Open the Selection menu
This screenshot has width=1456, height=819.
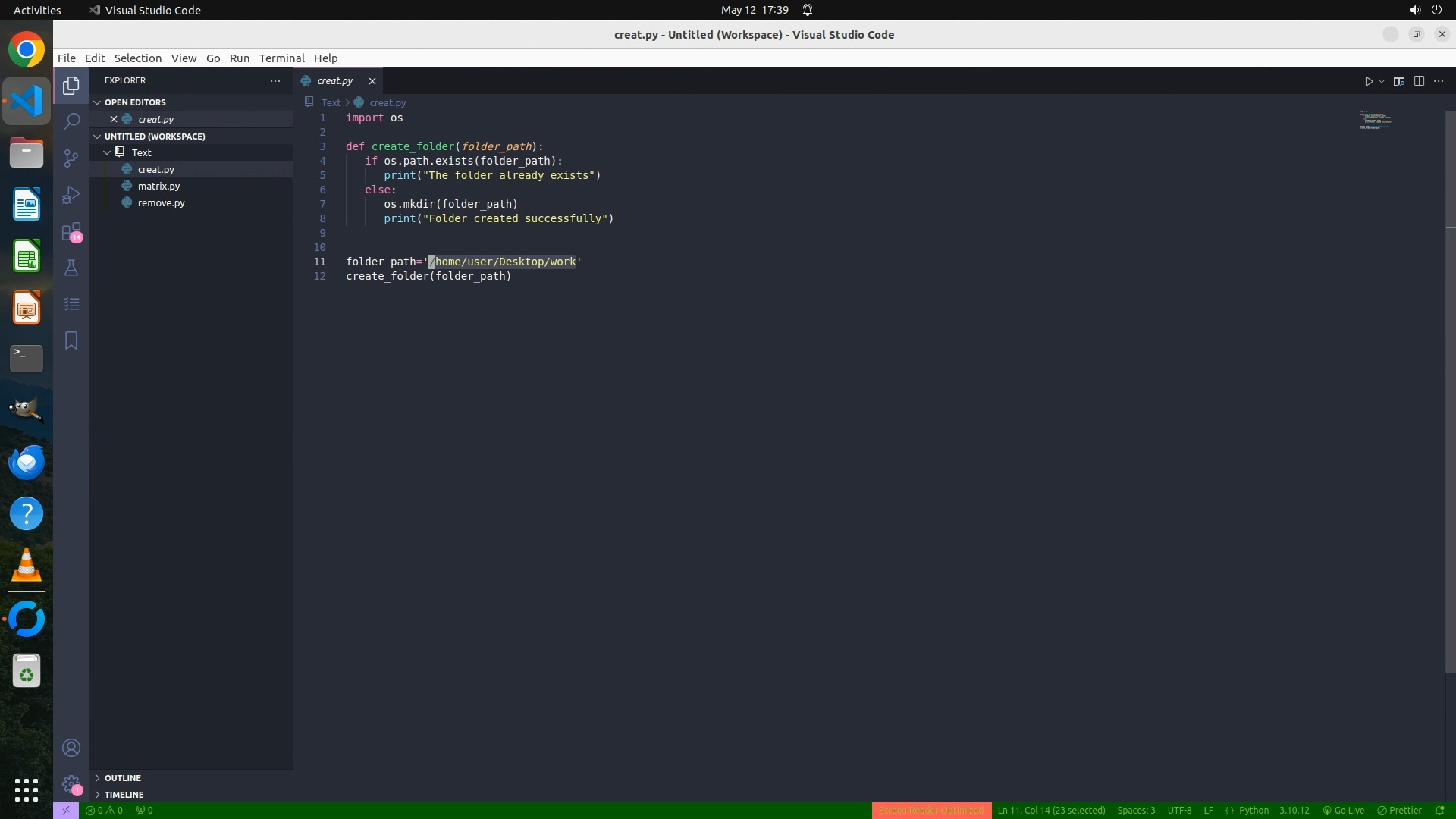click(x=137, y=58)
